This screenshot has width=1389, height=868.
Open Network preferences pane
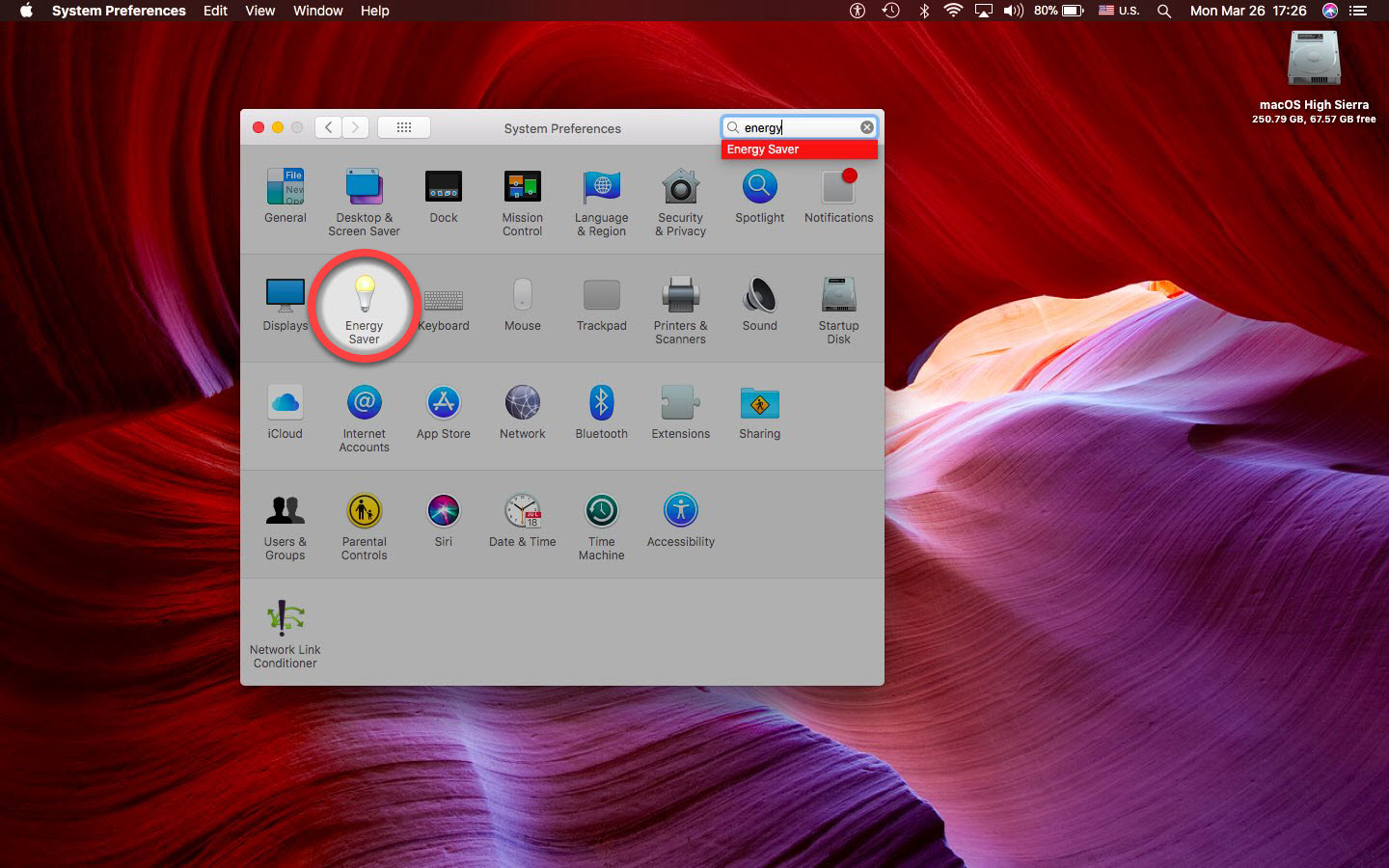click(x=522, y=412)
